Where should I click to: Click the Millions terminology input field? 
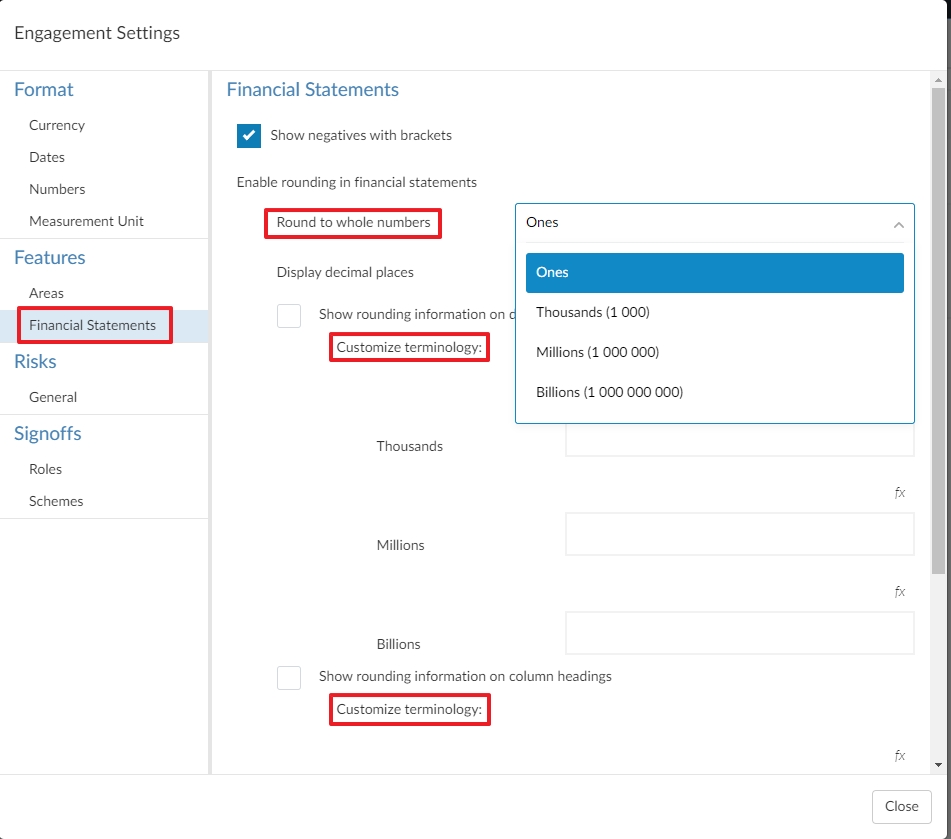tap(739, 534)
